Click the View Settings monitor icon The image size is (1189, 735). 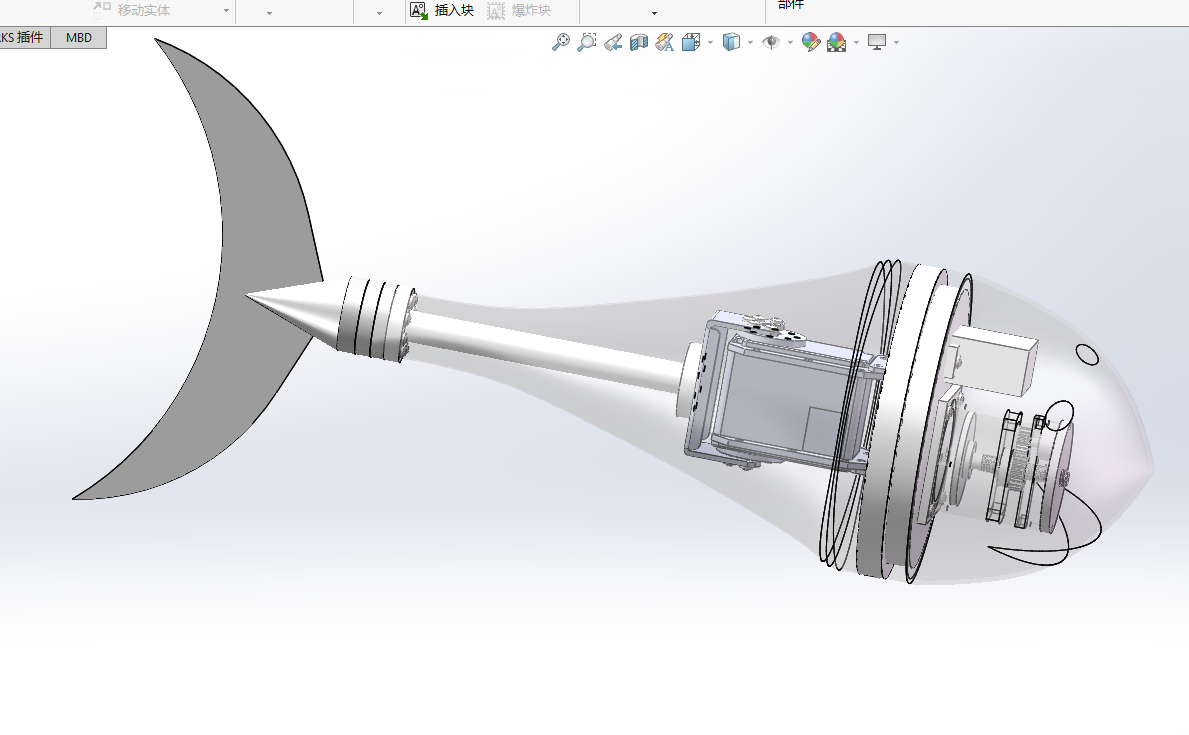tap(877, 42)
